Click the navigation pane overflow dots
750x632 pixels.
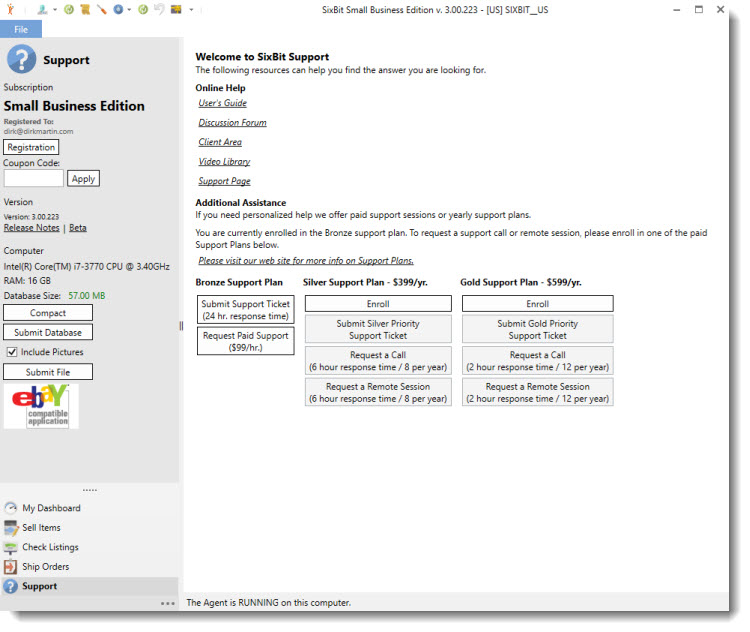167,604
